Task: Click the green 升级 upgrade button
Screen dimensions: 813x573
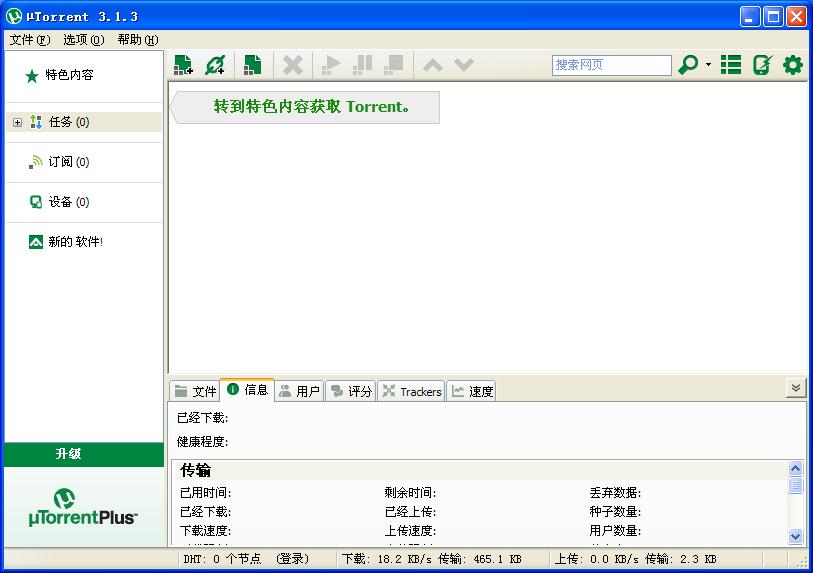Action: [x=84, y=454]
